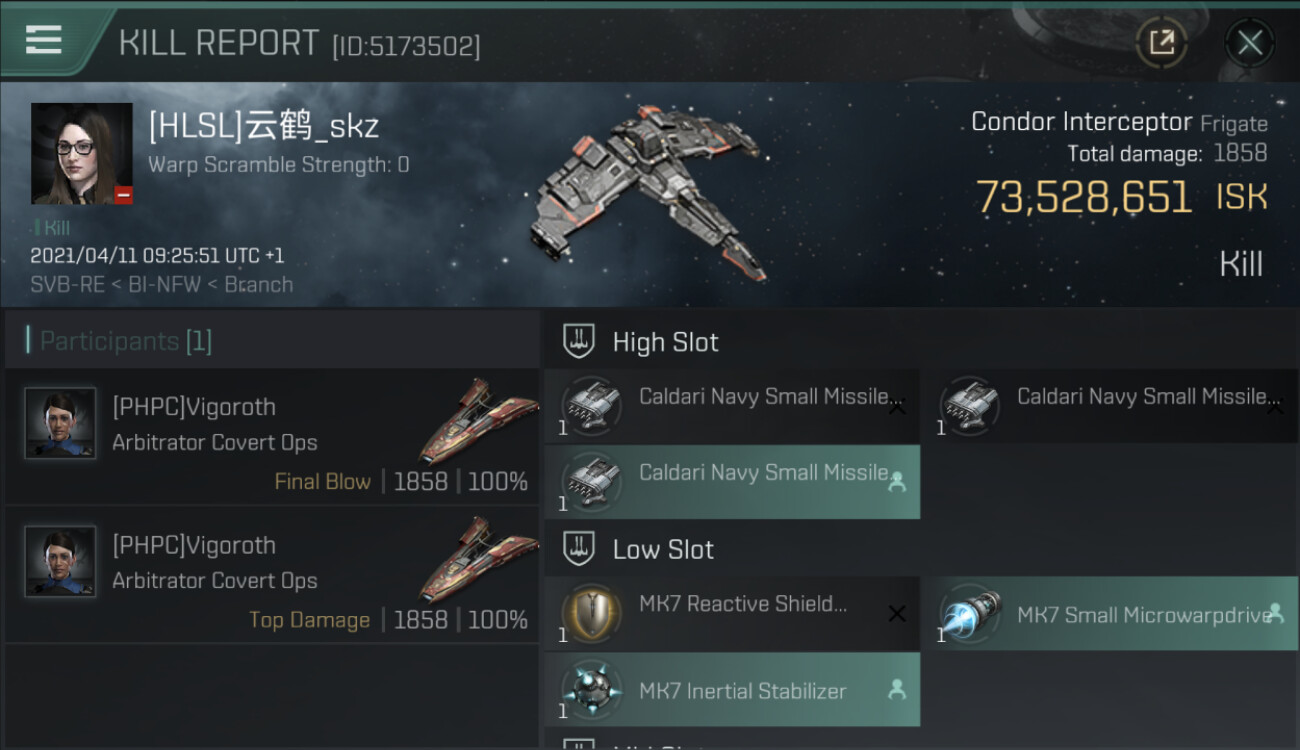This screenshot has height=750, width=1300.
Task: Open the hamburger menu icon
Action: (x=43, y=40)
